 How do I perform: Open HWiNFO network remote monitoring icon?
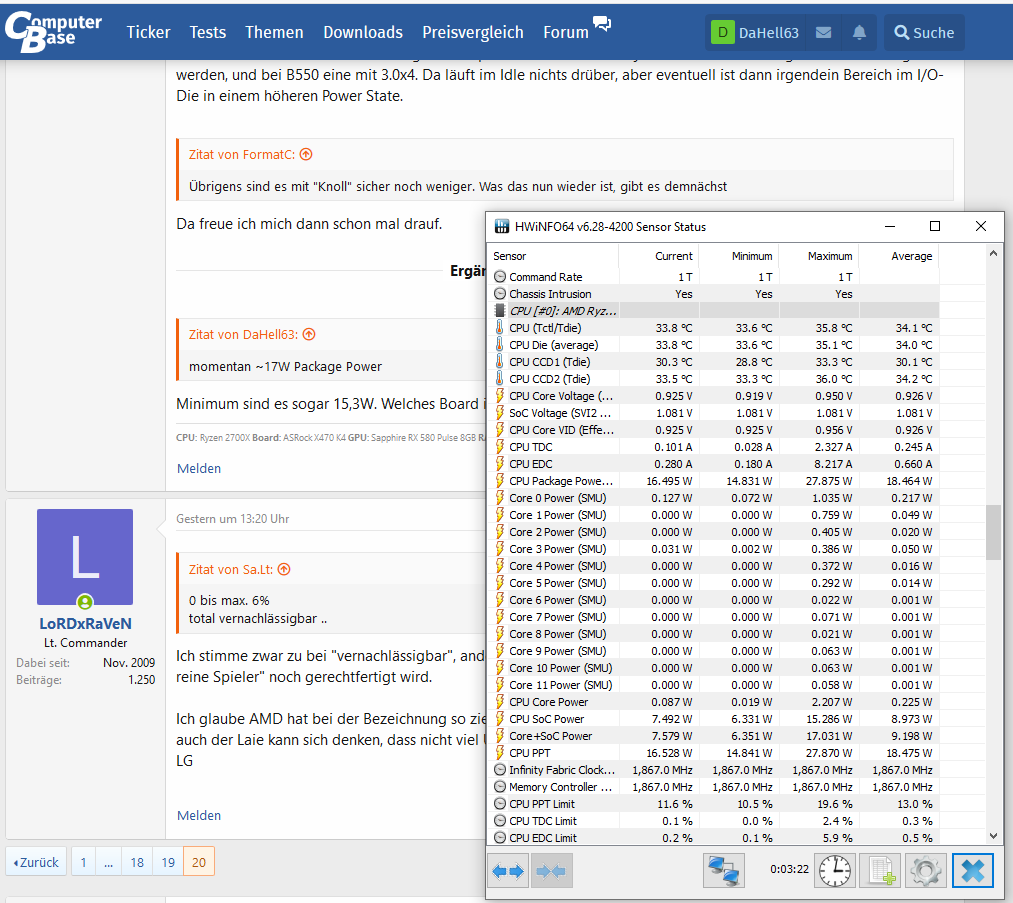tap(724, 871)
